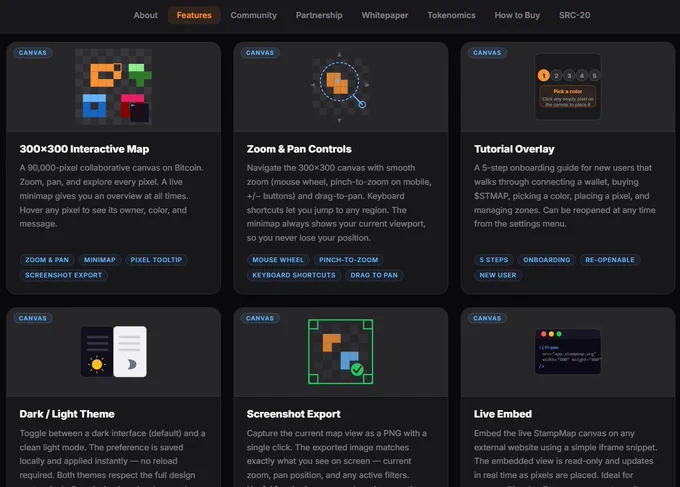Open the SRC-20 nav link
The width and height of the screenshot is (680, 487).
click(574, 15)
